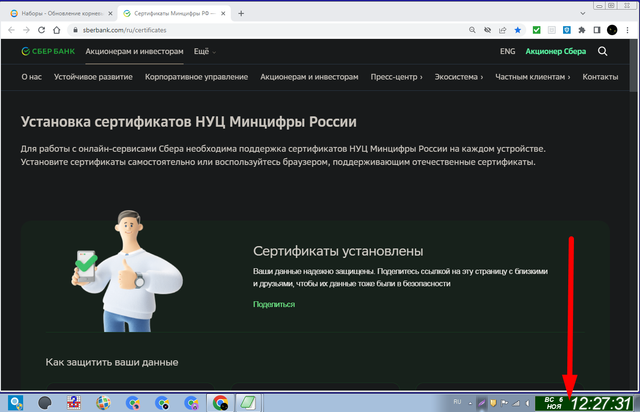640x412 pixels.
Task: Click the zoom magnifier icon in address bar
Action: click(472, 30)
